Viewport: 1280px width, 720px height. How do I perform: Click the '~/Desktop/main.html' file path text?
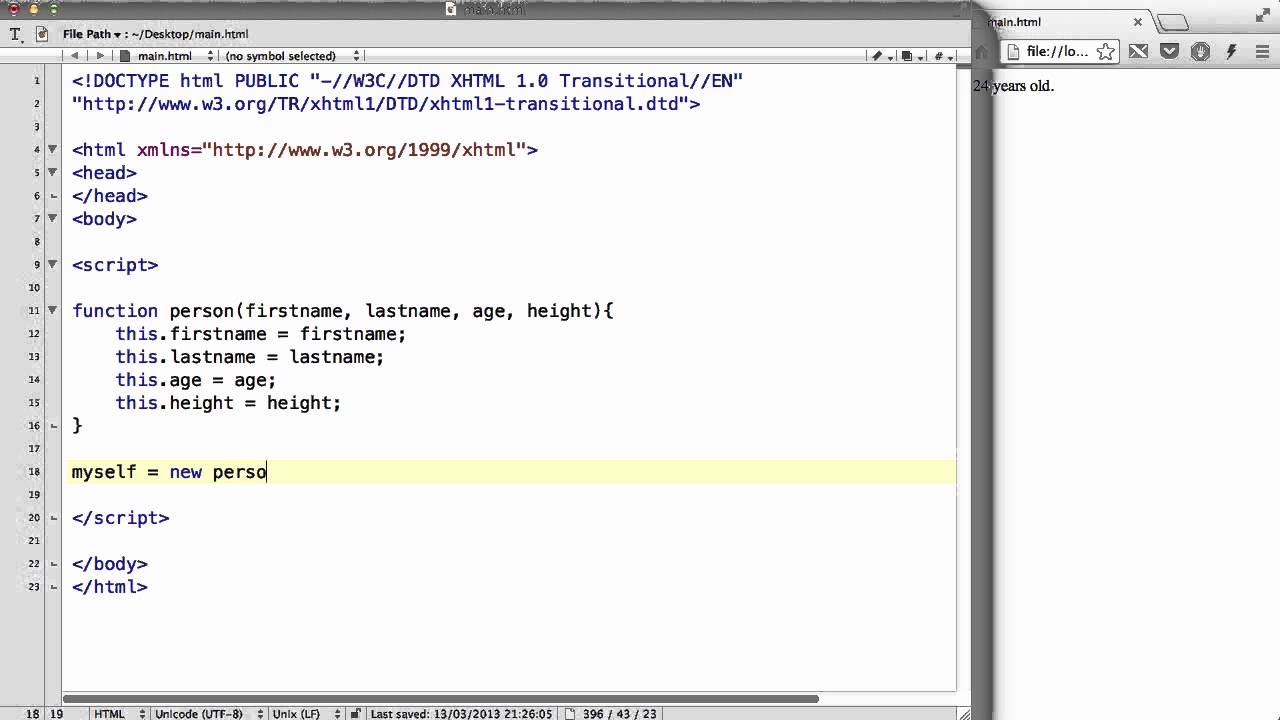pos(191,34)
